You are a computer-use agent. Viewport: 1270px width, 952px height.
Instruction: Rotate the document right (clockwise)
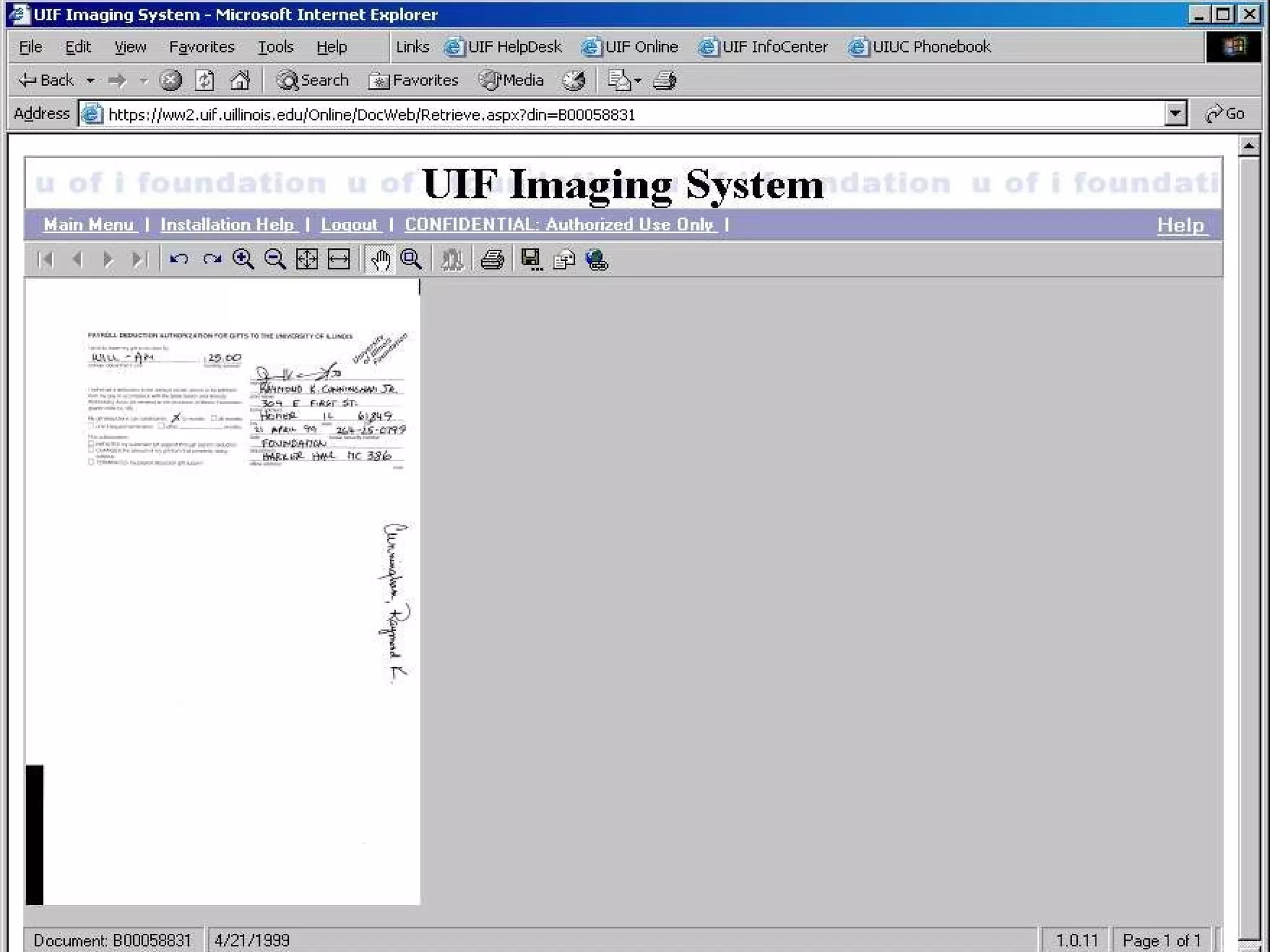[211, 259]
